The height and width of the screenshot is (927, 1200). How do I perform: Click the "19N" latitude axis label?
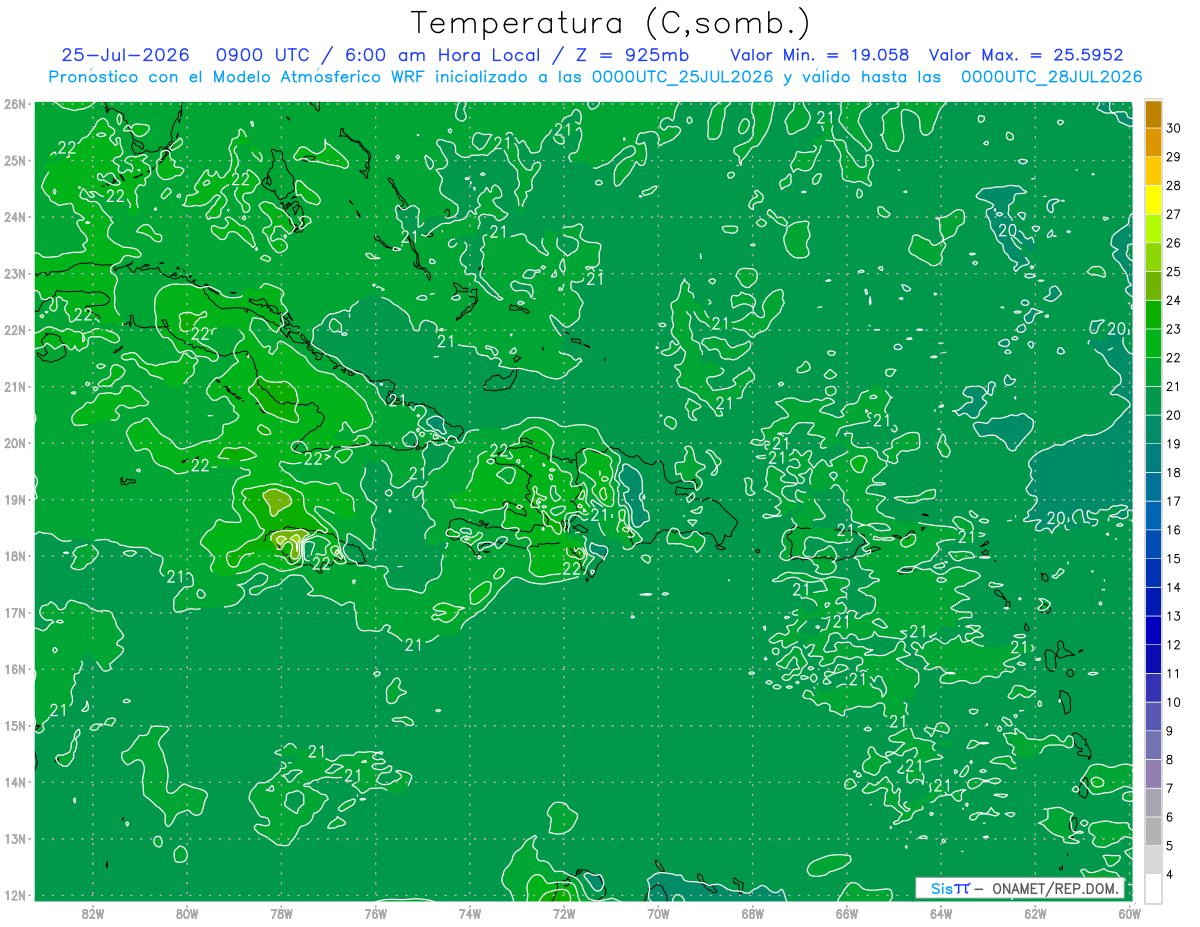[x=15, y=499]
